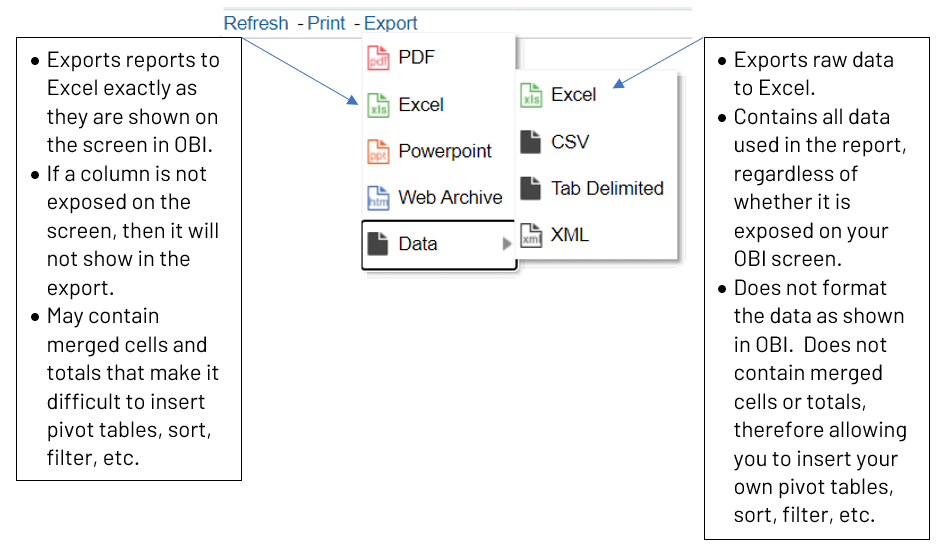Click the blue Web Archive file icon
Image resolution: width=947 pixels, height=549 pixels.
pyautogui.click(x=378, y=198)
